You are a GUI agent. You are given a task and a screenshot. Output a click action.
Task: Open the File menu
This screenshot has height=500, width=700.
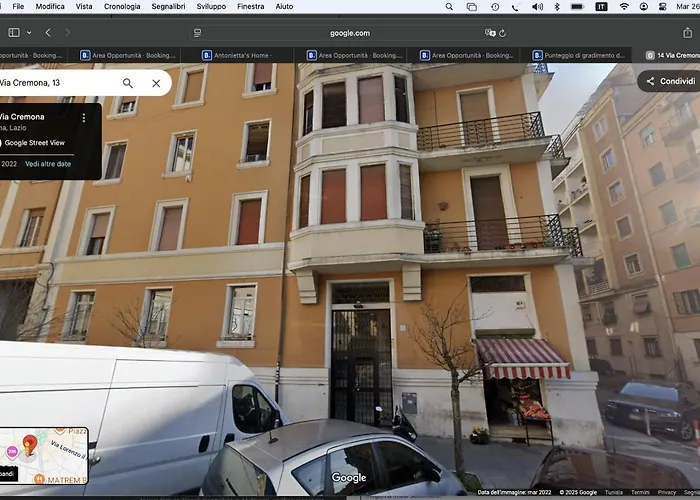(x=18, y=6)
